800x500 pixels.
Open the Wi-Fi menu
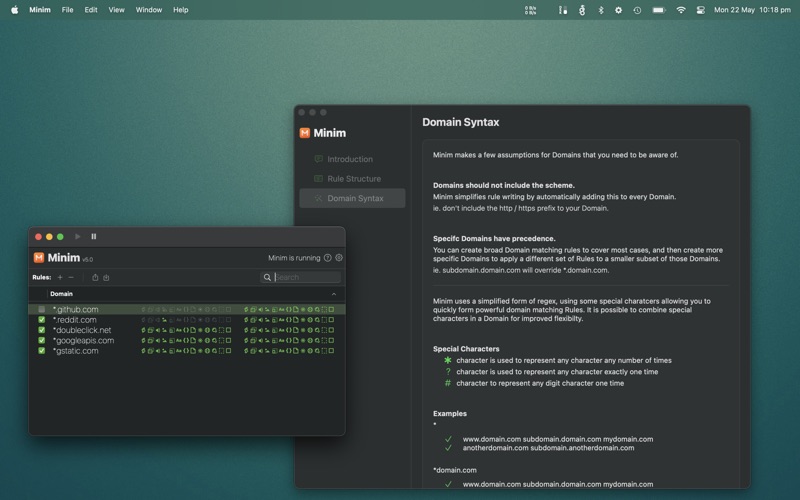(x=681, y=10)
